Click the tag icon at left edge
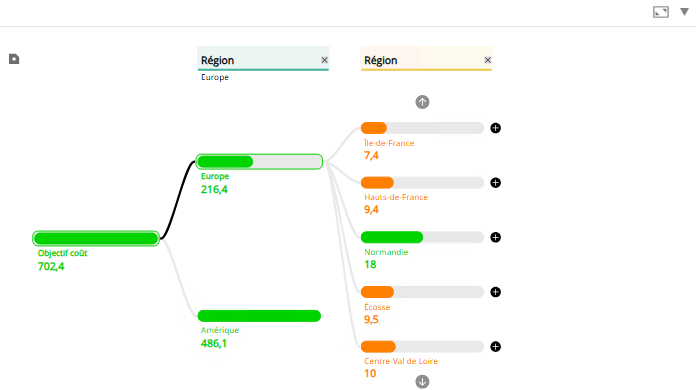The width and height of the screenshot is (696, 390). coord(14,59)
